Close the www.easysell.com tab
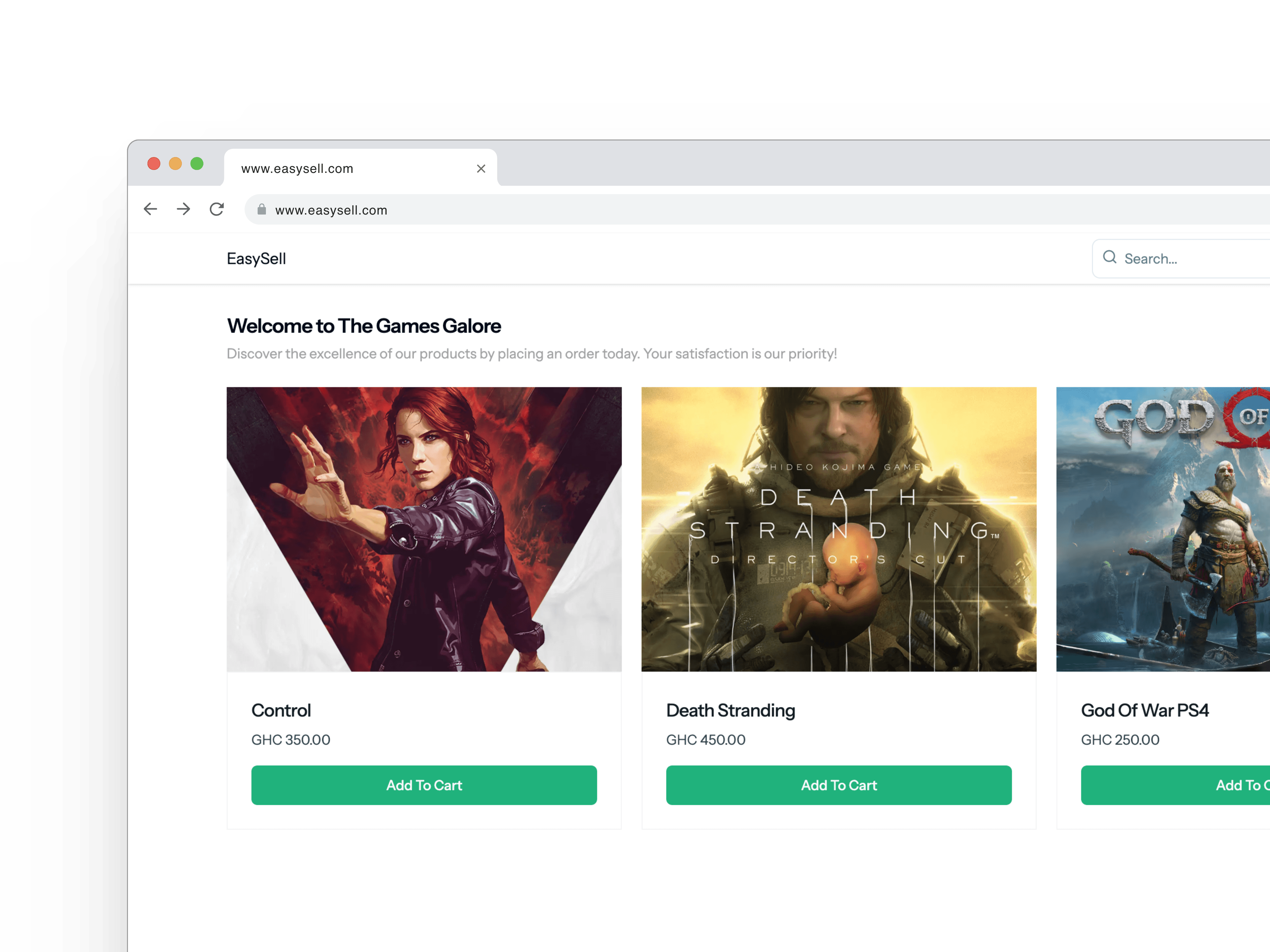The width and height of the screenshot is (1270, 952). 481,169
